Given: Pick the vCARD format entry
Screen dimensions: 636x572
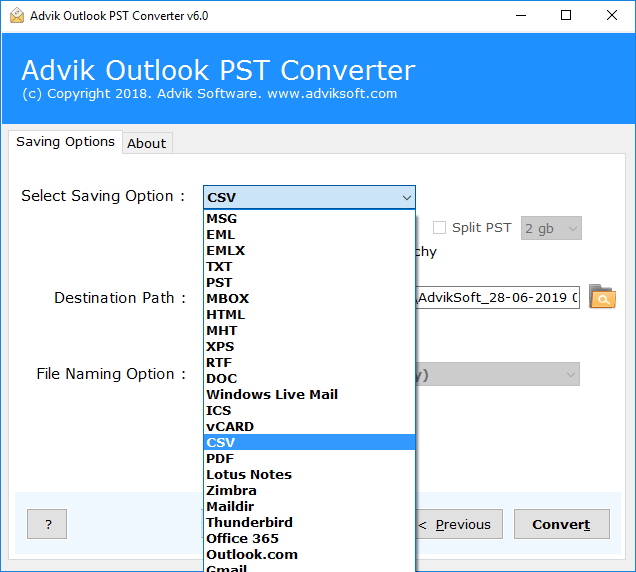Looking at the screenshot, I should pos(230,426).
